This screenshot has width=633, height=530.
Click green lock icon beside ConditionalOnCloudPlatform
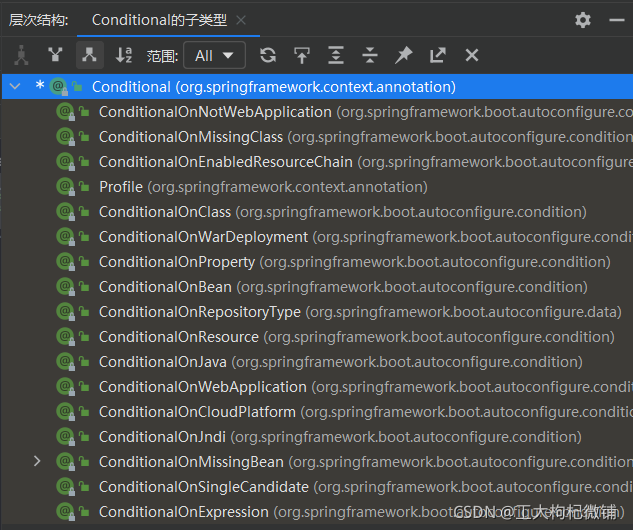[84, 412]
